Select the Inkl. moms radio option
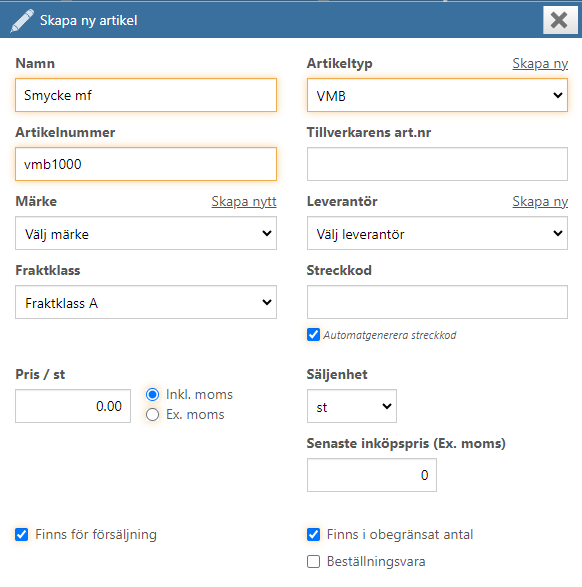The width and height of the screenshot is (582, 587). (x=152, y=394)
